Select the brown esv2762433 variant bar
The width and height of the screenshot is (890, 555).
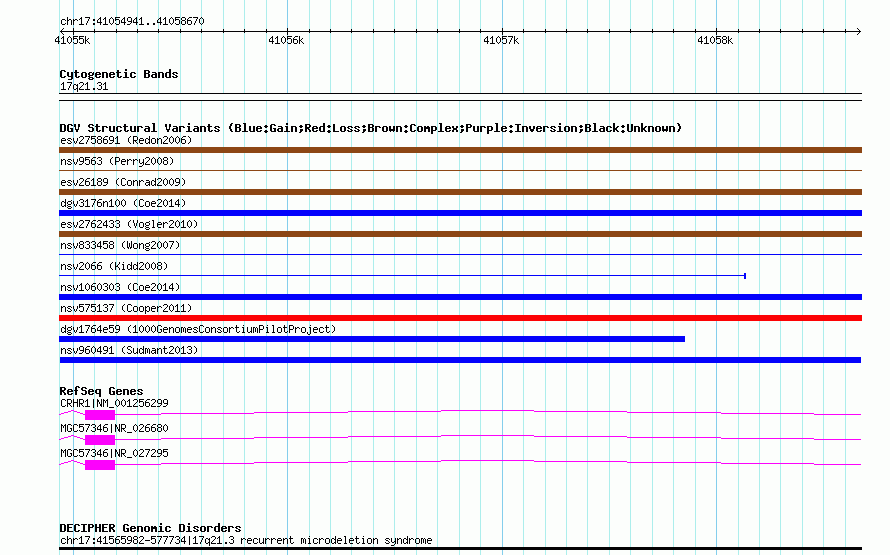click(x=460, y=234)
